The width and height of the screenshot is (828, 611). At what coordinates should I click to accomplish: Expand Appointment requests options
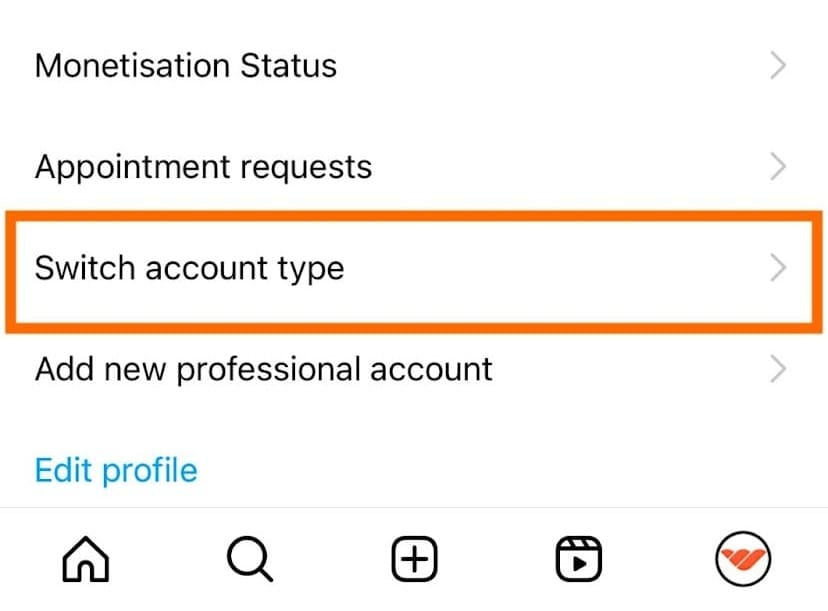[x=779, y=166]
